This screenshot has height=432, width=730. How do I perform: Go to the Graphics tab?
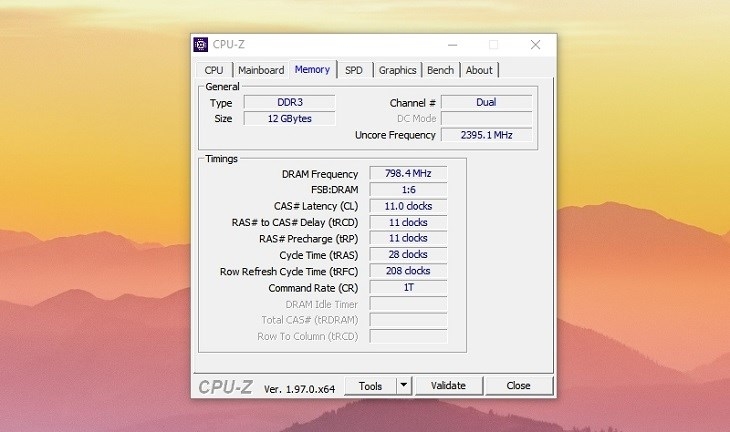pos(397,70)
